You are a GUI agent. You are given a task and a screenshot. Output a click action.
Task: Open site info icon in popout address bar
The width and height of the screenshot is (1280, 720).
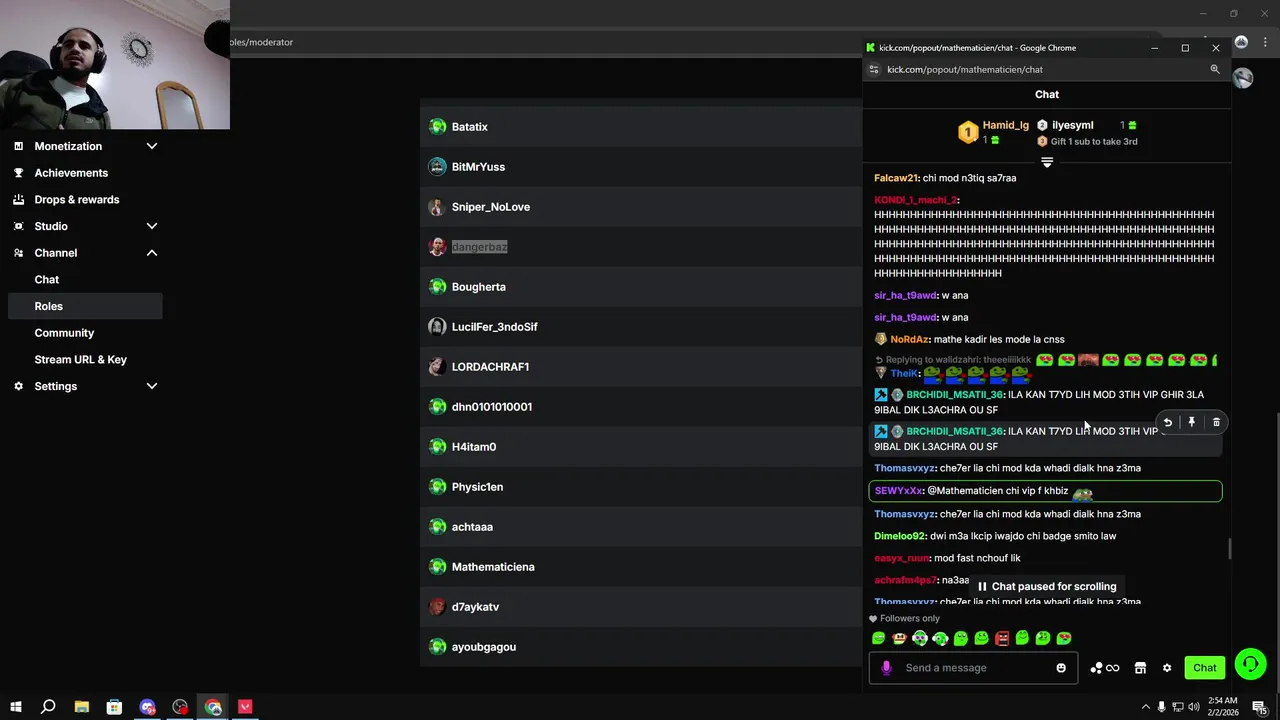coord(873,69)
